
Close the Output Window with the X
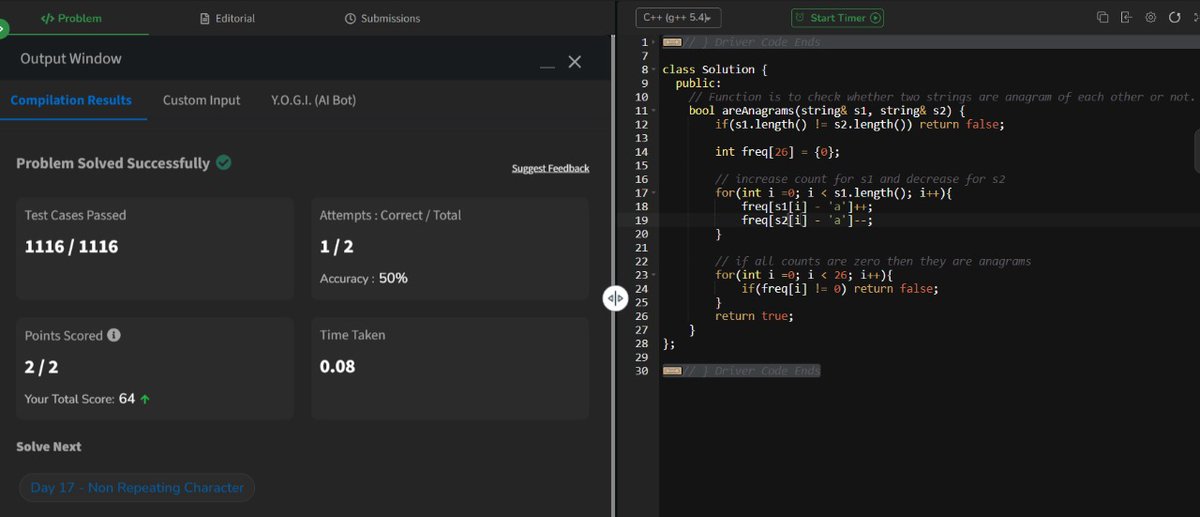575,62
